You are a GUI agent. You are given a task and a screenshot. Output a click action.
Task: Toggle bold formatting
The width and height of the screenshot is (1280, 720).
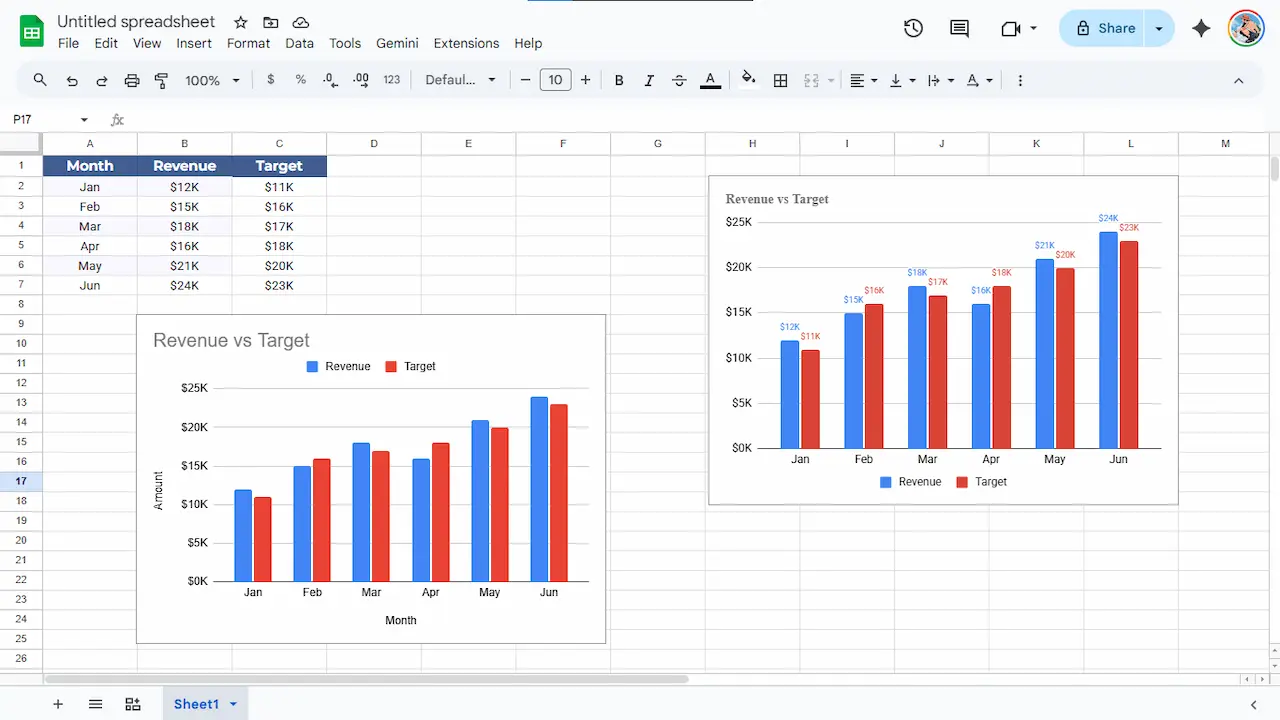tap(619, 80)
